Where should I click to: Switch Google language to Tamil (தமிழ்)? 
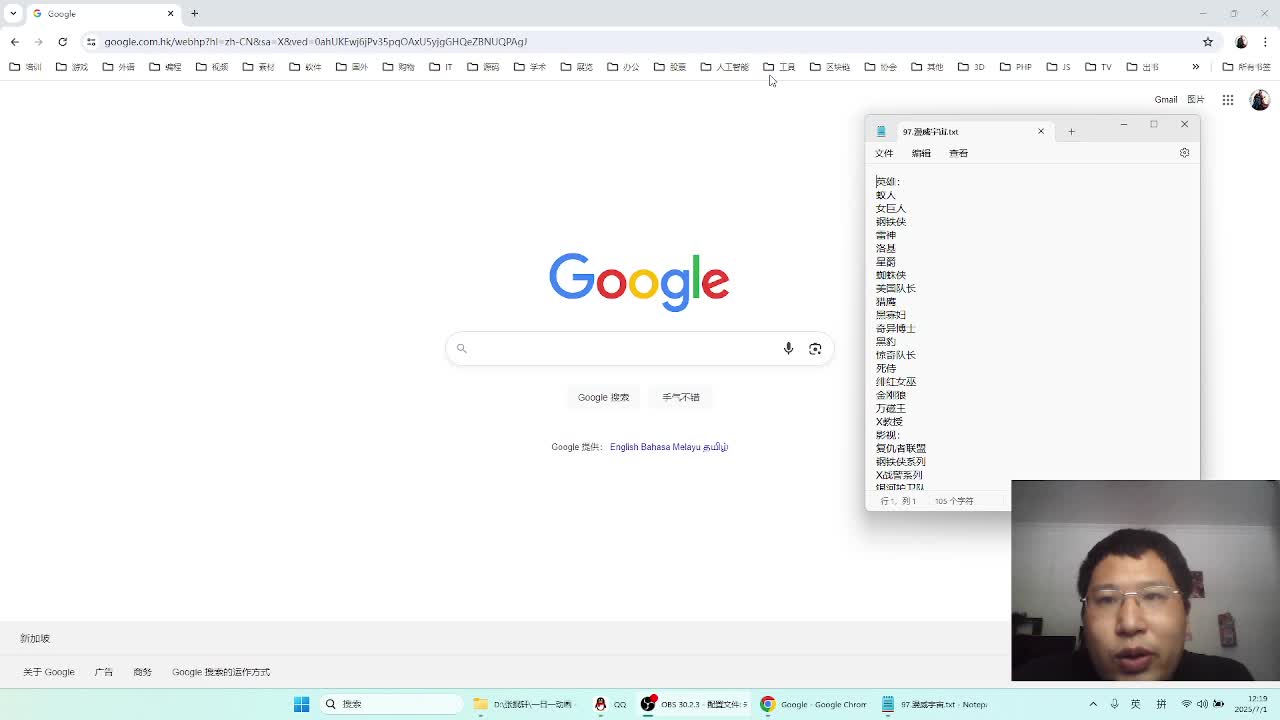714,447
